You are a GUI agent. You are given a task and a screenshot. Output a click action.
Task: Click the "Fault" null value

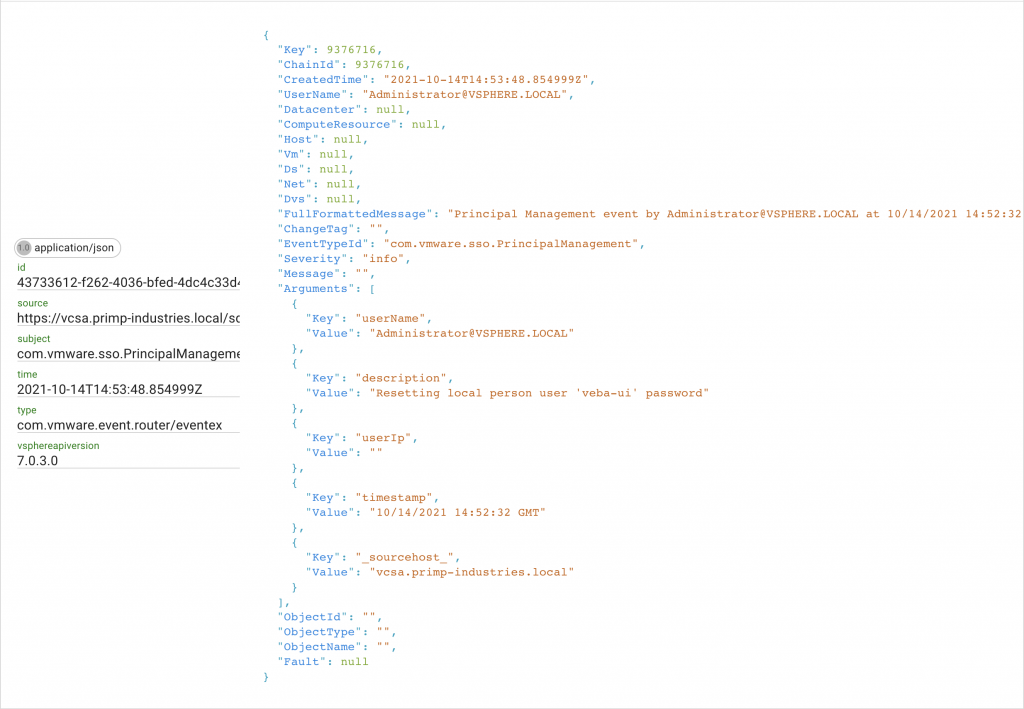(x=354, y=661)
